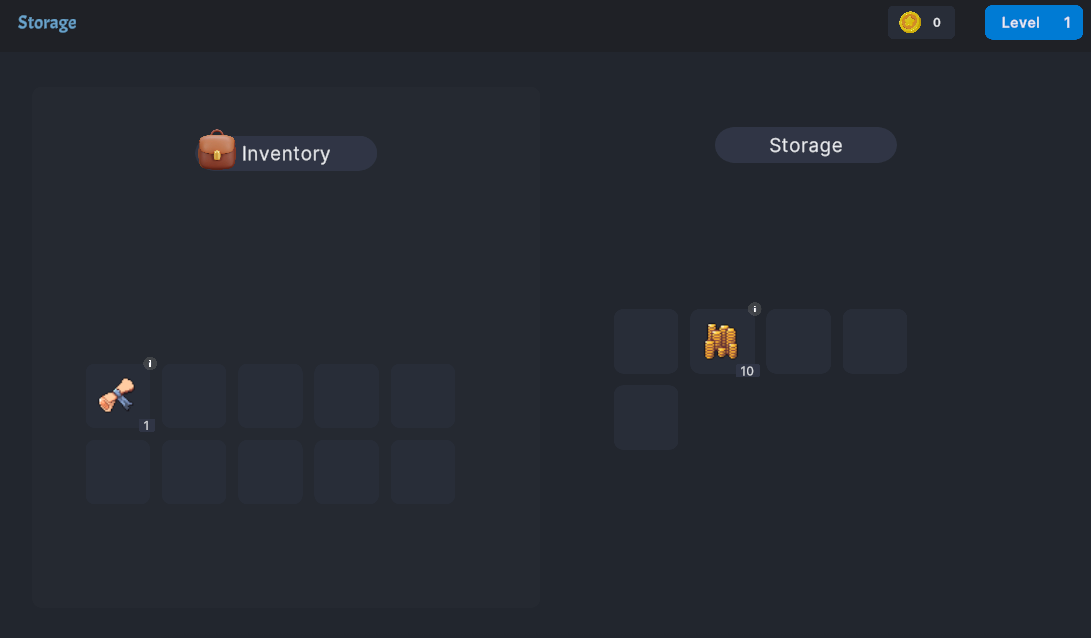
Task: Click the Level 1 button
Action: [x=1033, y=22]
